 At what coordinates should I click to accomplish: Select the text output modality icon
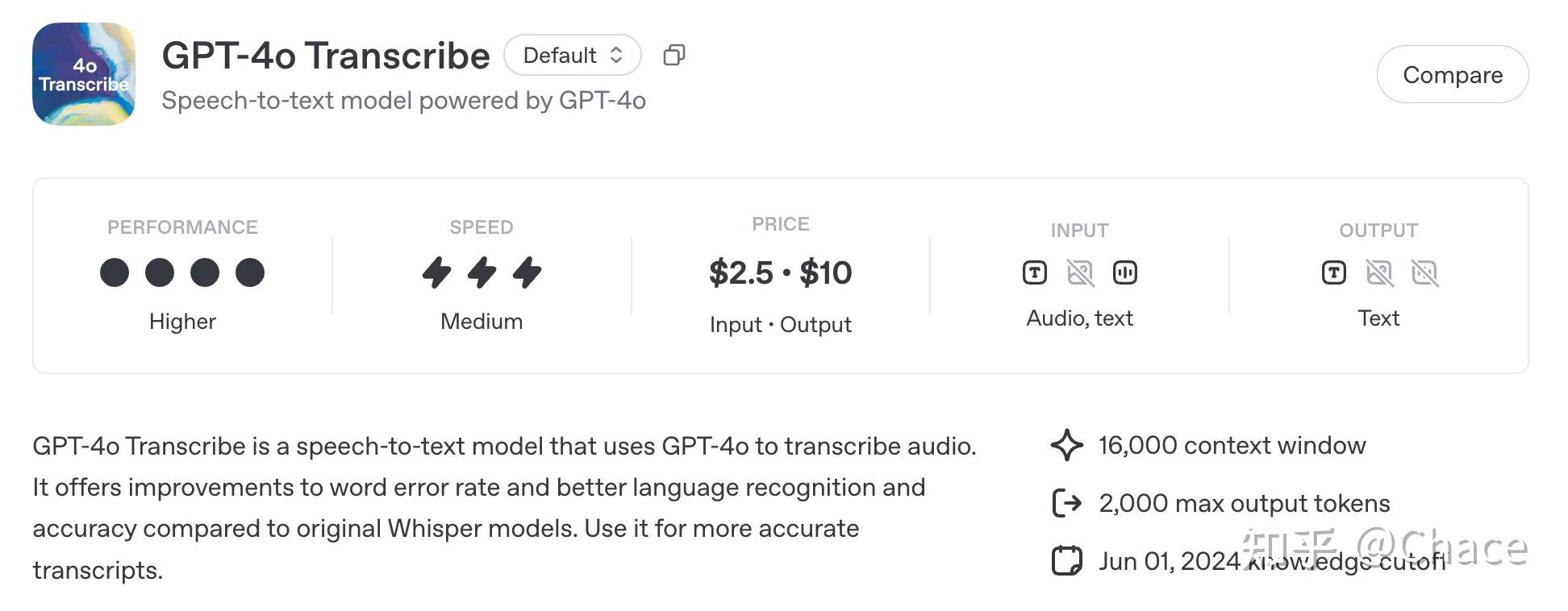(x=1332, y=272)
